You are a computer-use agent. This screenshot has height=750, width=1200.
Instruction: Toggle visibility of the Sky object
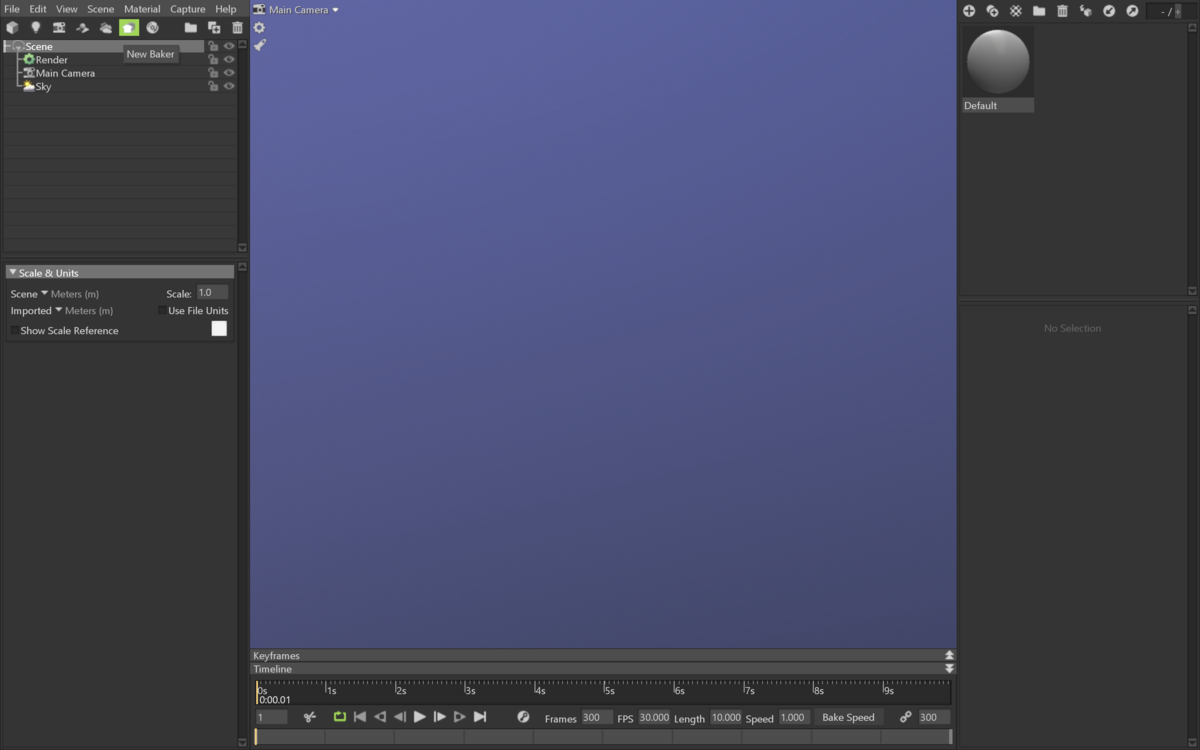click(229, 86)
